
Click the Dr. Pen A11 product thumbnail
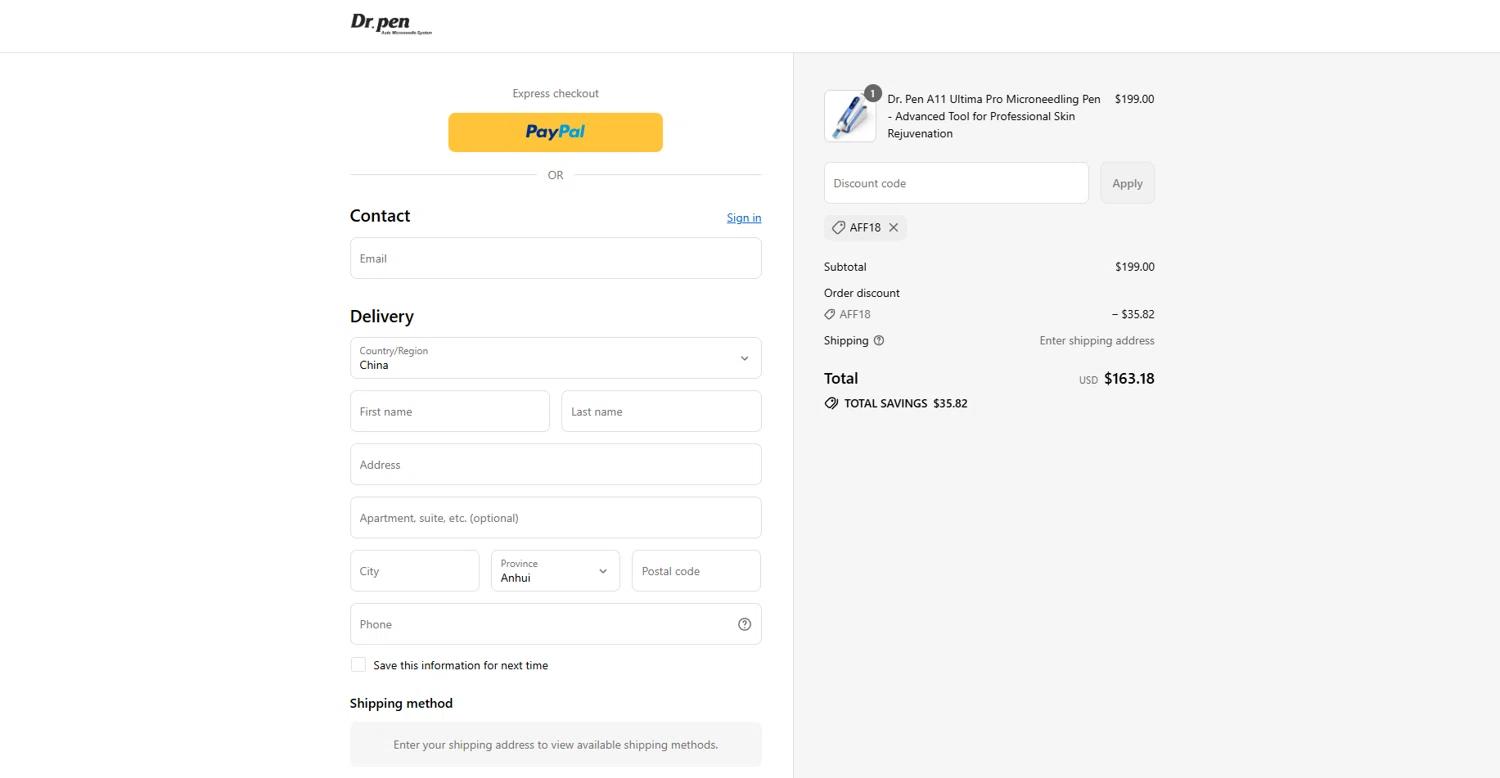tap(850, 116)
